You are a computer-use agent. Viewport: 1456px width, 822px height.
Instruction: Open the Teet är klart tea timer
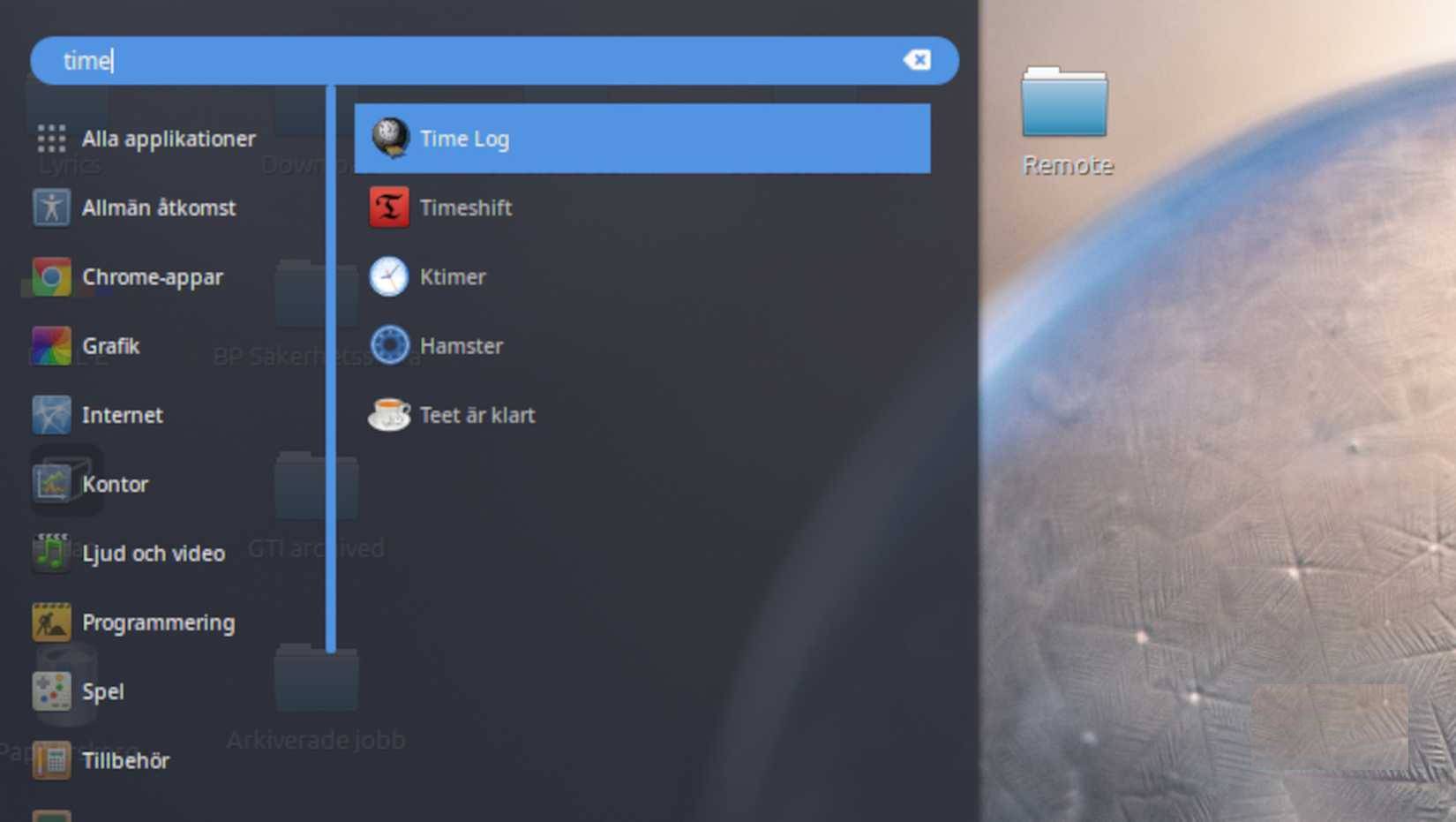(477, 415)
